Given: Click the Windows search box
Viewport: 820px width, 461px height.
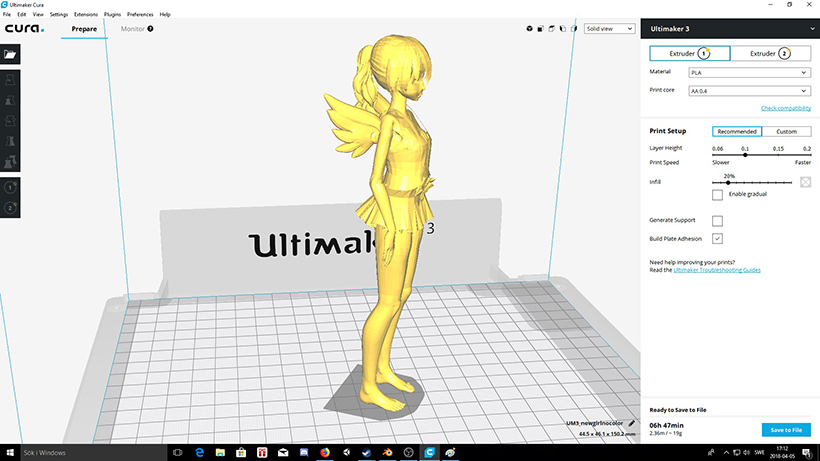Looking at the screenshot, I should coord(93,453).
